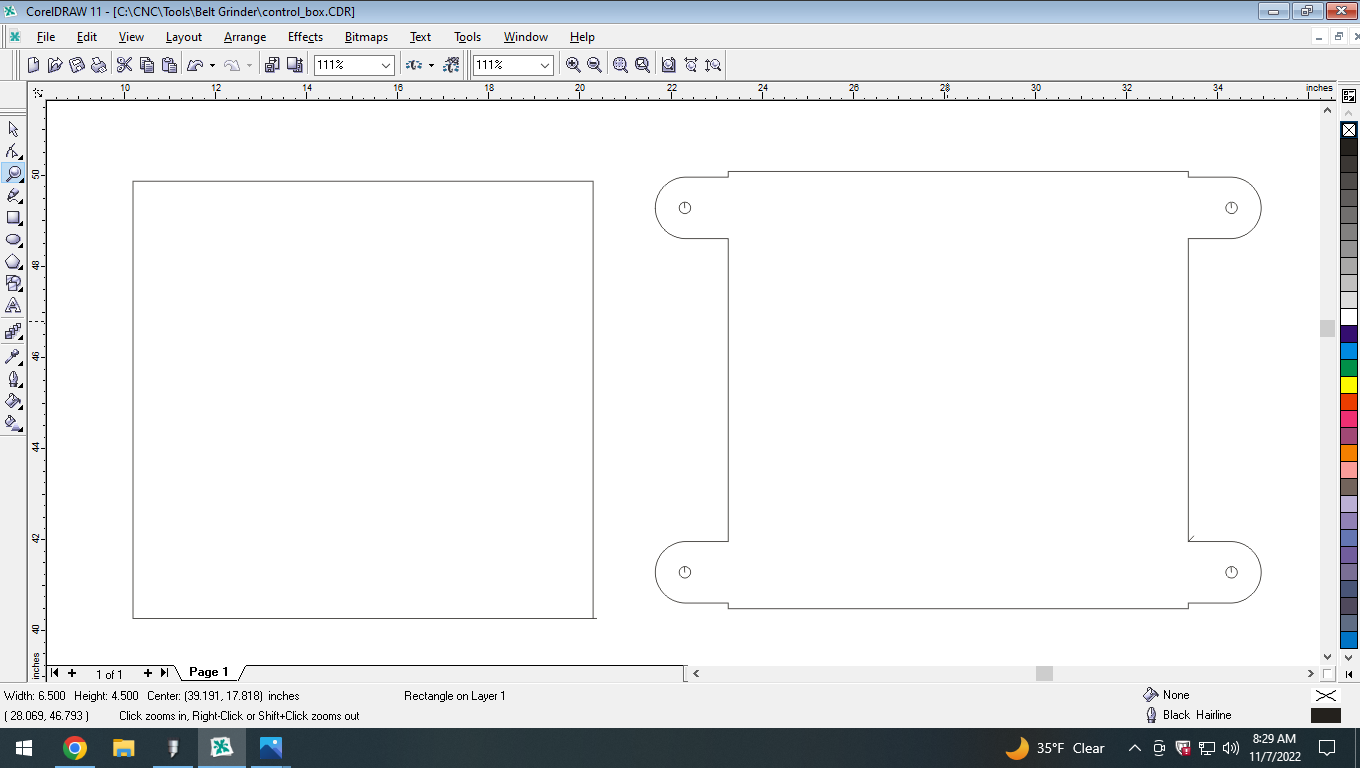Open the Eyedropper tool
The image size is (1360, 768).
14,357
